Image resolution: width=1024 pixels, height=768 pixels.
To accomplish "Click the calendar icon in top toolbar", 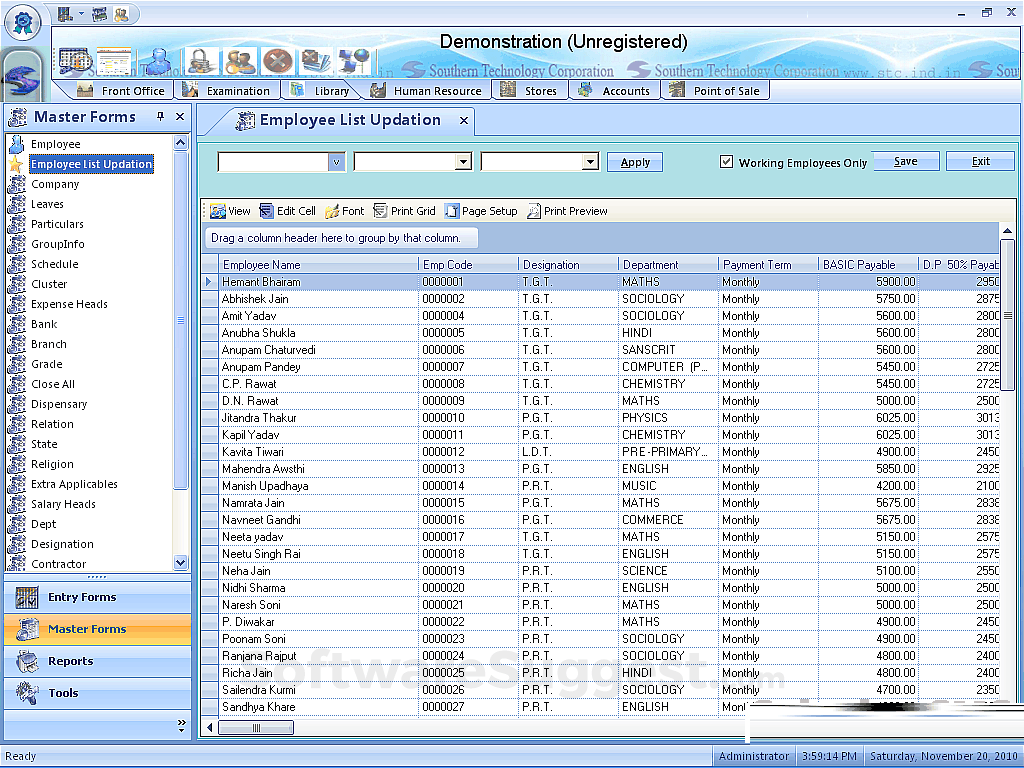I will point(75,60).
